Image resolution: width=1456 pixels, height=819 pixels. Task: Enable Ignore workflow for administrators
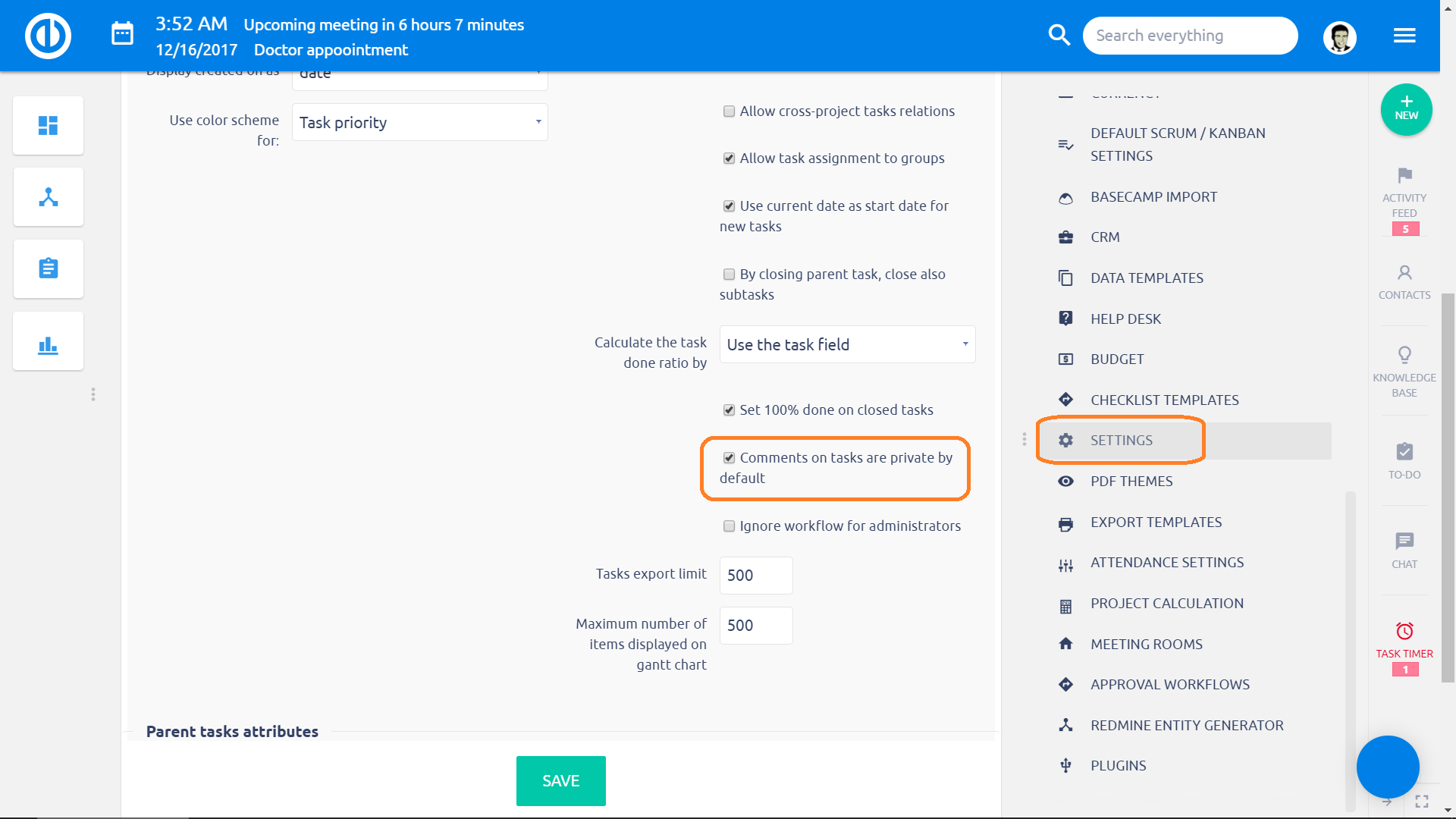pos(729,526)
